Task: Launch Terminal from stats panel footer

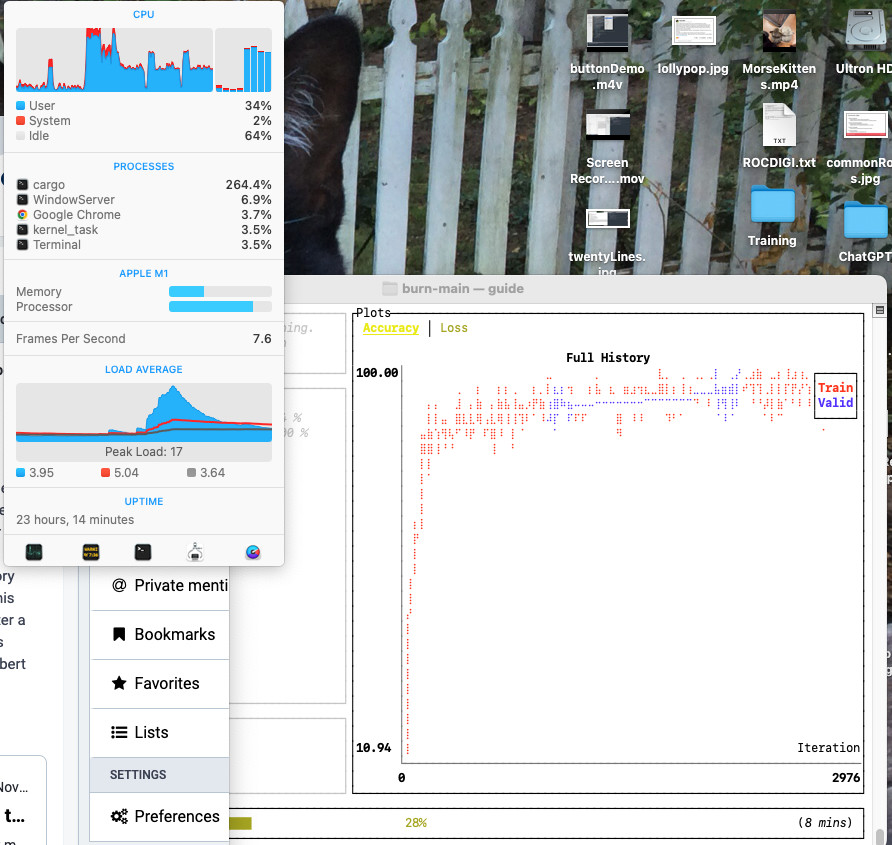Action: (x=144, y=552)
